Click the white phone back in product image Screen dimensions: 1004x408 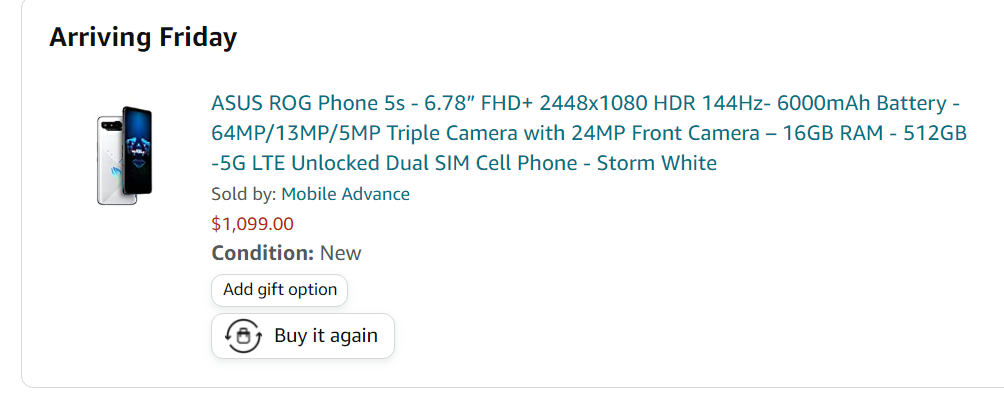pyautogui.click(x=110, y=160)
